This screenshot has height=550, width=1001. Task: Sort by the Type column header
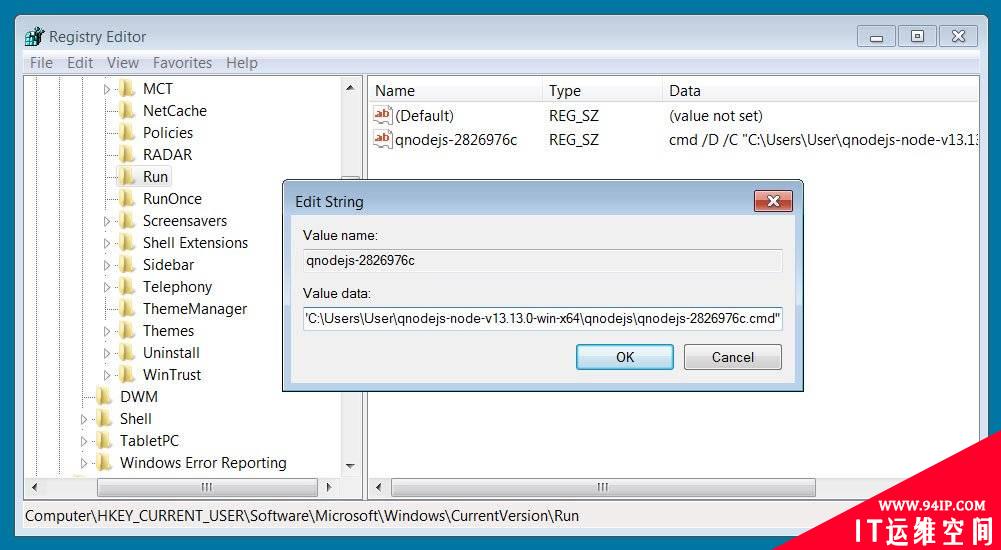click(603, 91)
